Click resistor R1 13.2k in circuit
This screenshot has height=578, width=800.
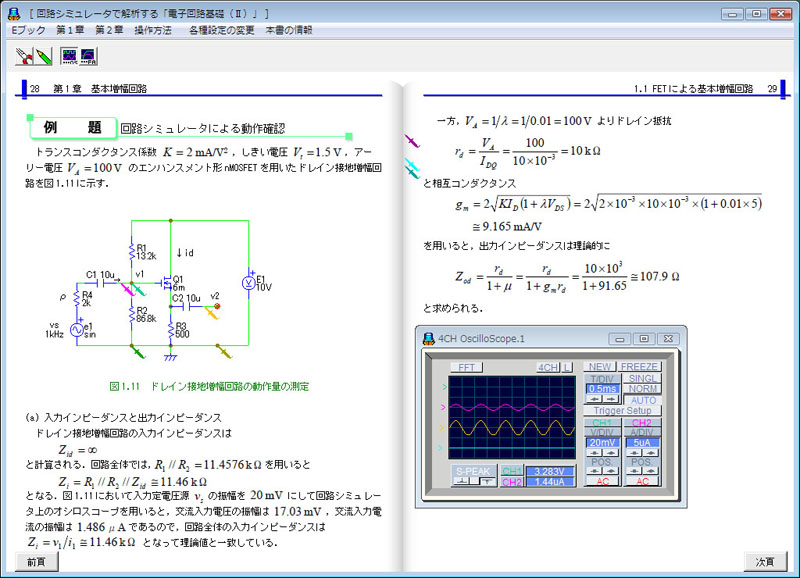tap(132, 252)
